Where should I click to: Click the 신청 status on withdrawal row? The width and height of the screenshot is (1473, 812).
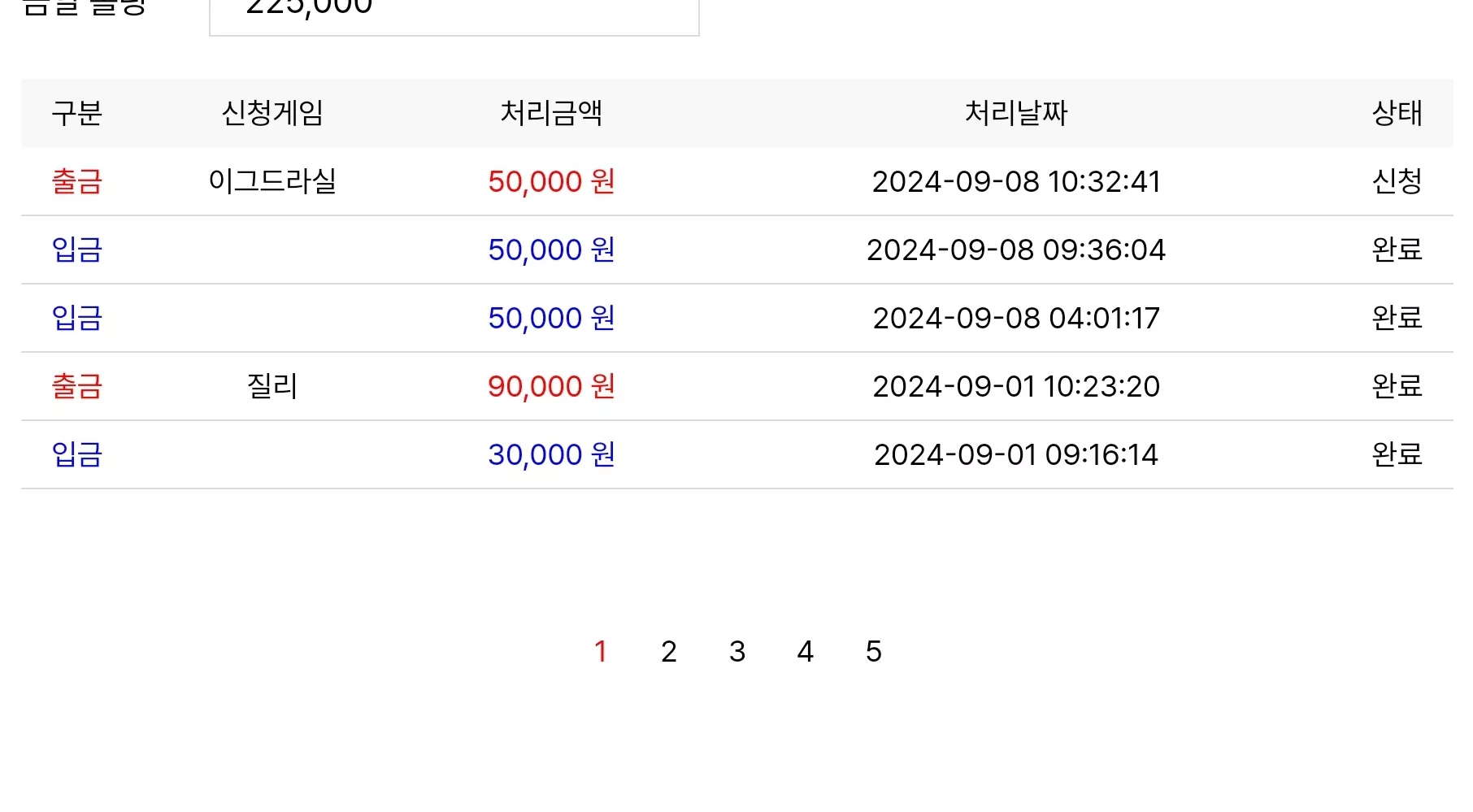[x=1397, y=181]
